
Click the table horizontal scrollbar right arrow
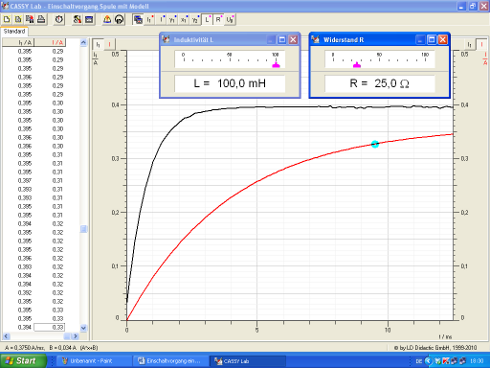75,336
